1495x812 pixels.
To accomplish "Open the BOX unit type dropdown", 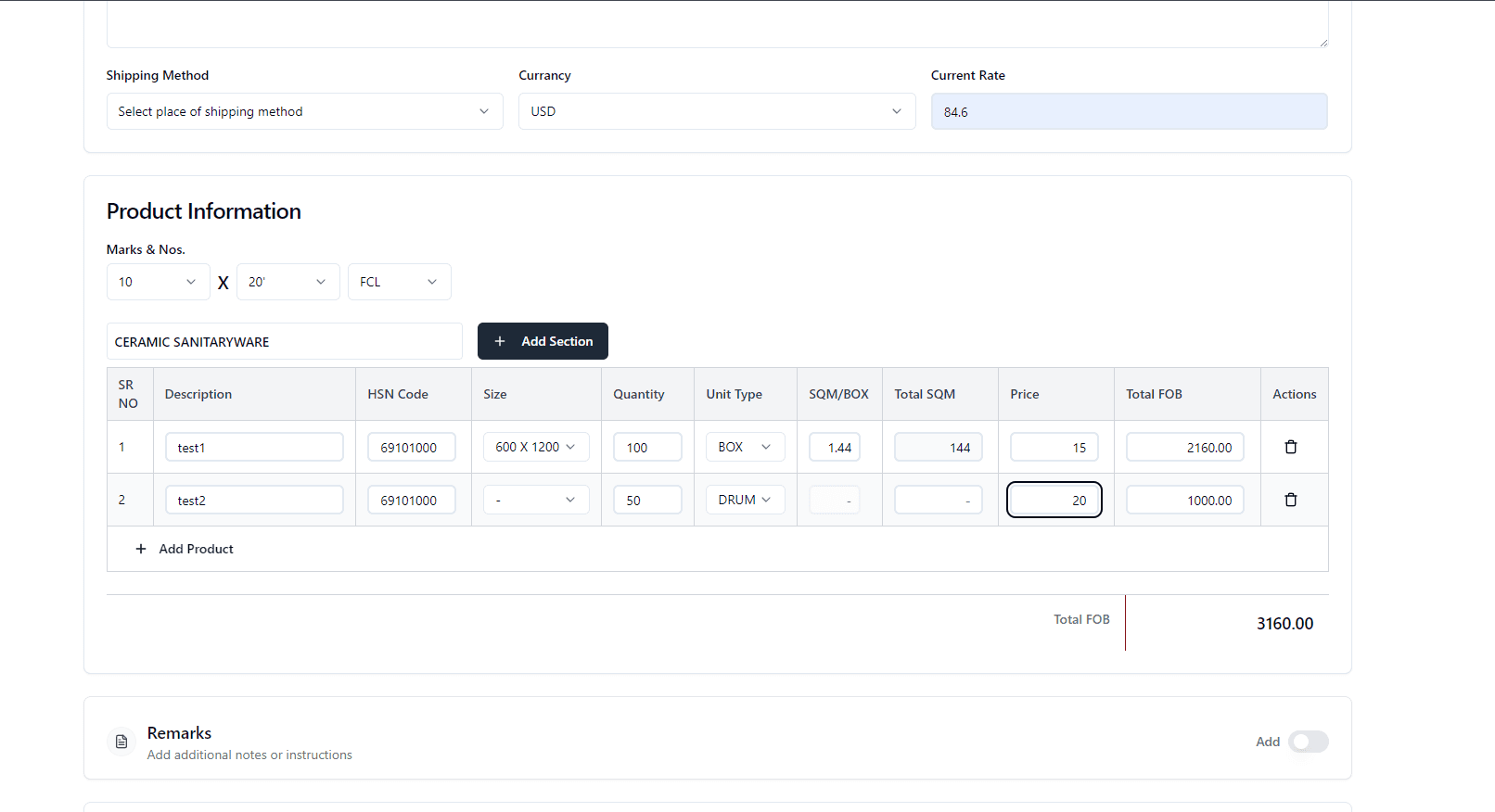I will (745, 447).
